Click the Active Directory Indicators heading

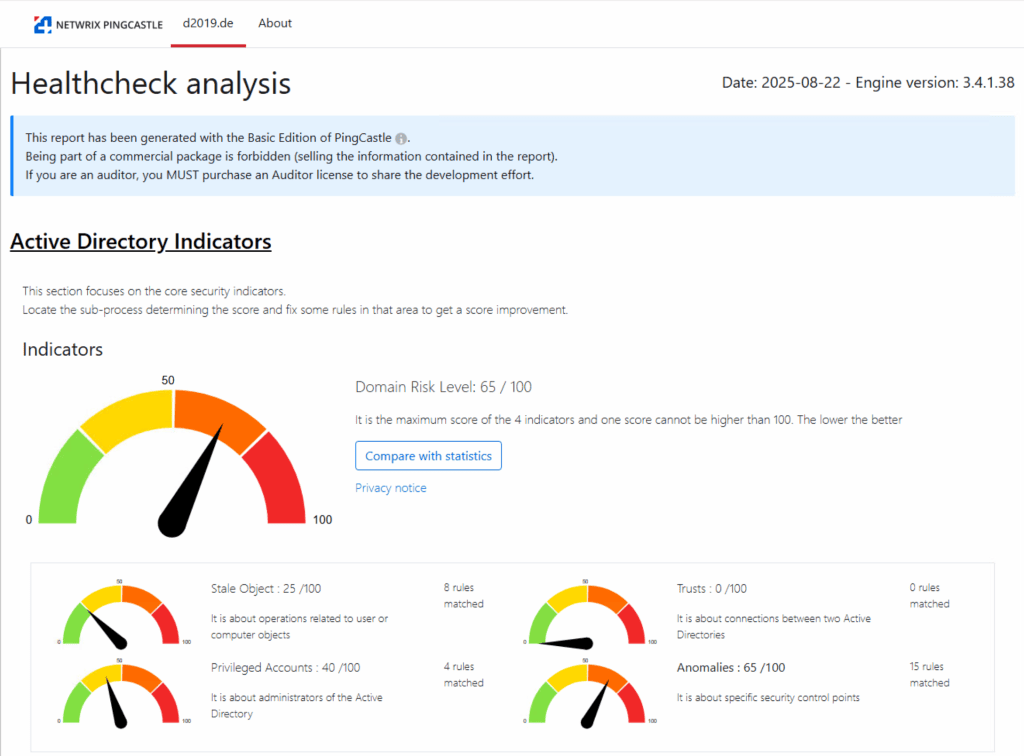click(140, 242)
